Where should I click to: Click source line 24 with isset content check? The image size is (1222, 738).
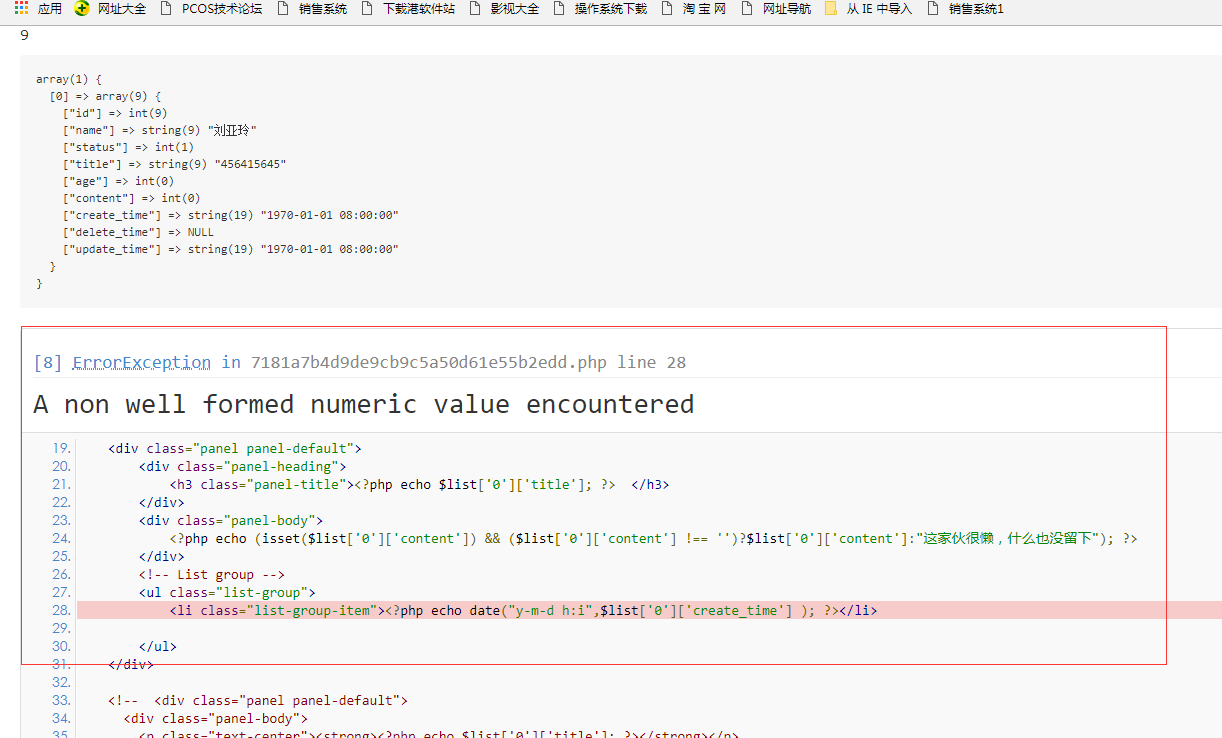(653, 538)
